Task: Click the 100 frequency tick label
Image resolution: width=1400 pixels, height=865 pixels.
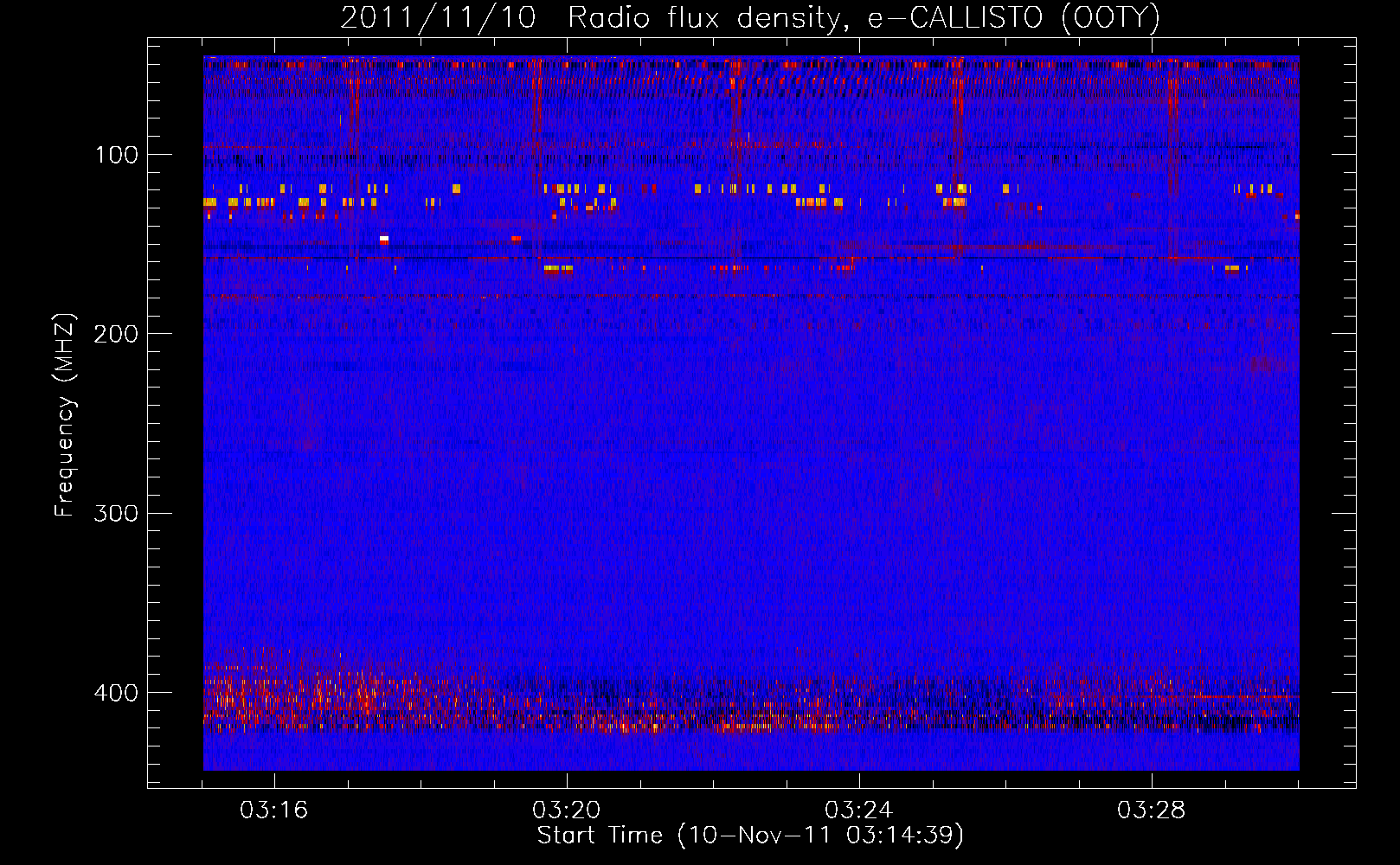Action: click(117, 155)
